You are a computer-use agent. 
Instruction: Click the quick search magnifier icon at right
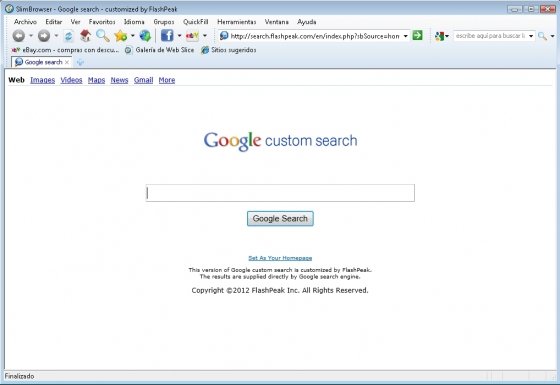(542, 36)
